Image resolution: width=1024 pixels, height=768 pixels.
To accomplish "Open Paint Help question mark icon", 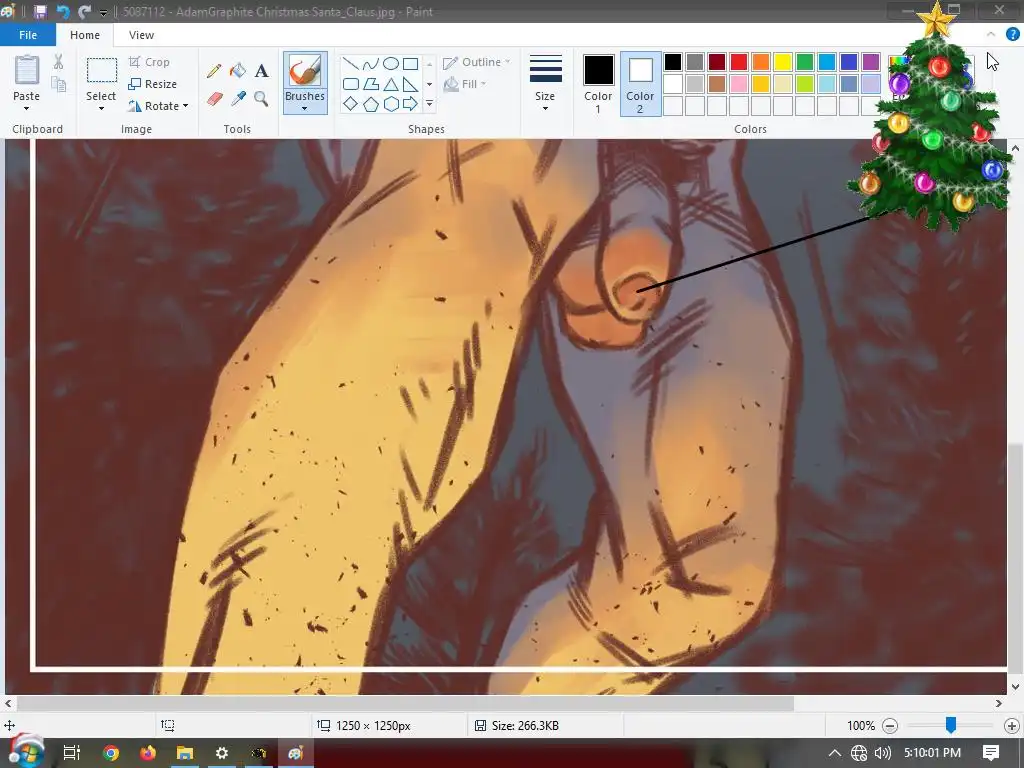I will (1012, 35).
